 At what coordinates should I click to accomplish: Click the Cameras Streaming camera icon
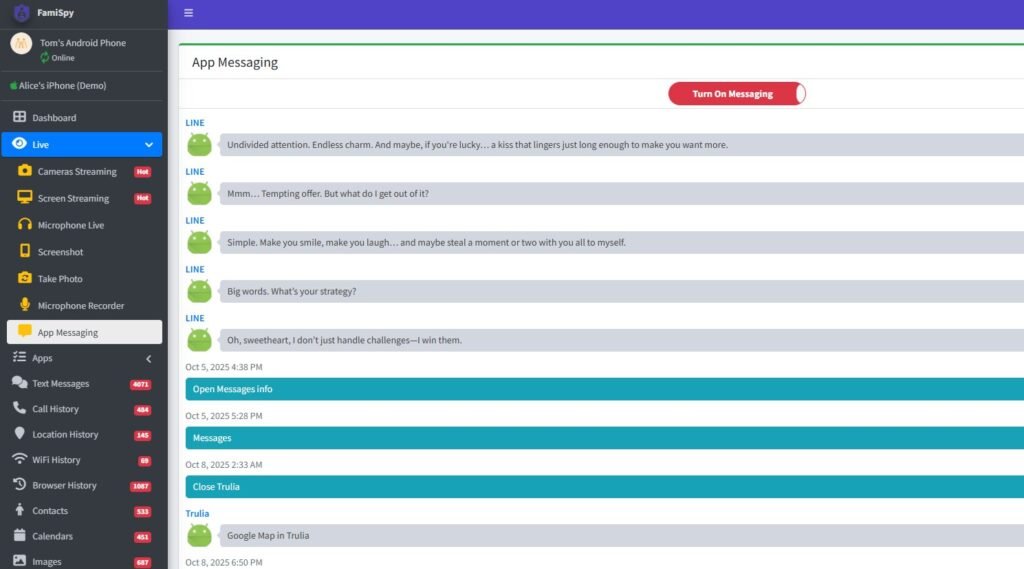(x=25, y=171)
